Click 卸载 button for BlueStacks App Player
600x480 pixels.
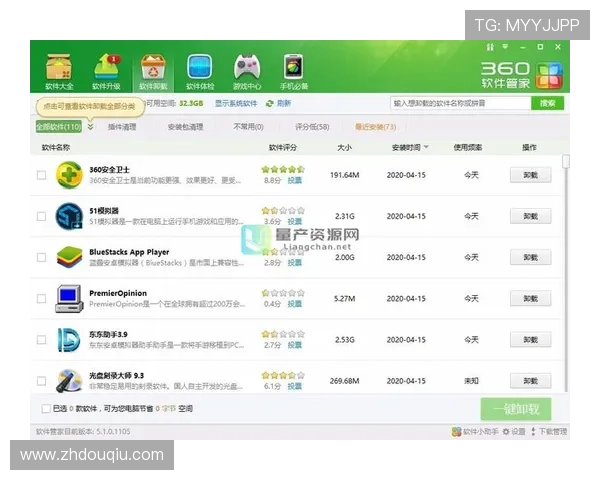click(x=530, y=257)
